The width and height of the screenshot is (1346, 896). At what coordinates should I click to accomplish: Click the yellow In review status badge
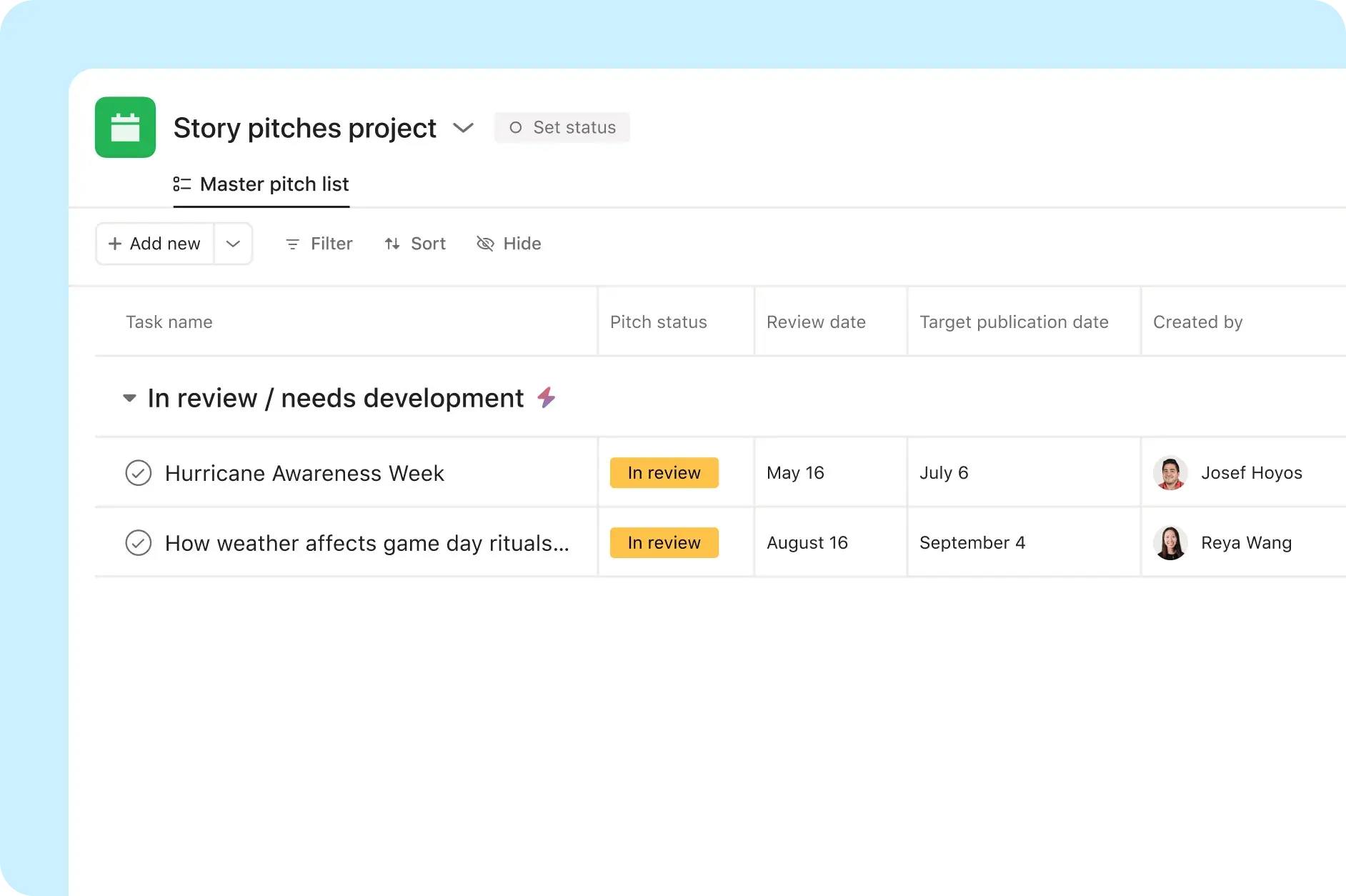coord(664,472)
